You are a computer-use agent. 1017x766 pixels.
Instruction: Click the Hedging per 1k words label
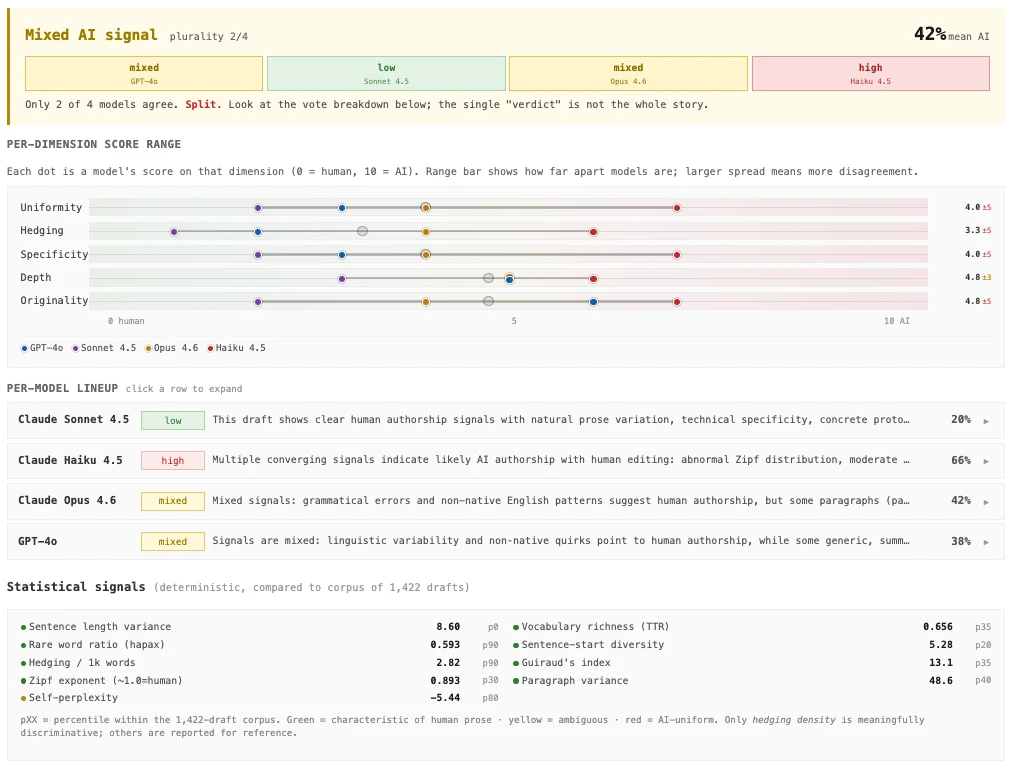[82, 663]
